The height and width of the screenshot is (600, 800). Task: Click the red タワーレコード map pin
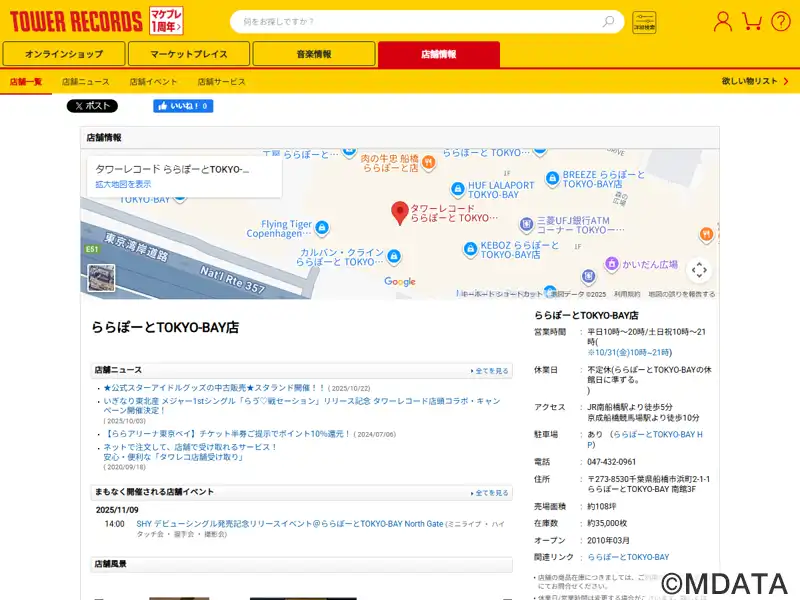click(399, 213)
